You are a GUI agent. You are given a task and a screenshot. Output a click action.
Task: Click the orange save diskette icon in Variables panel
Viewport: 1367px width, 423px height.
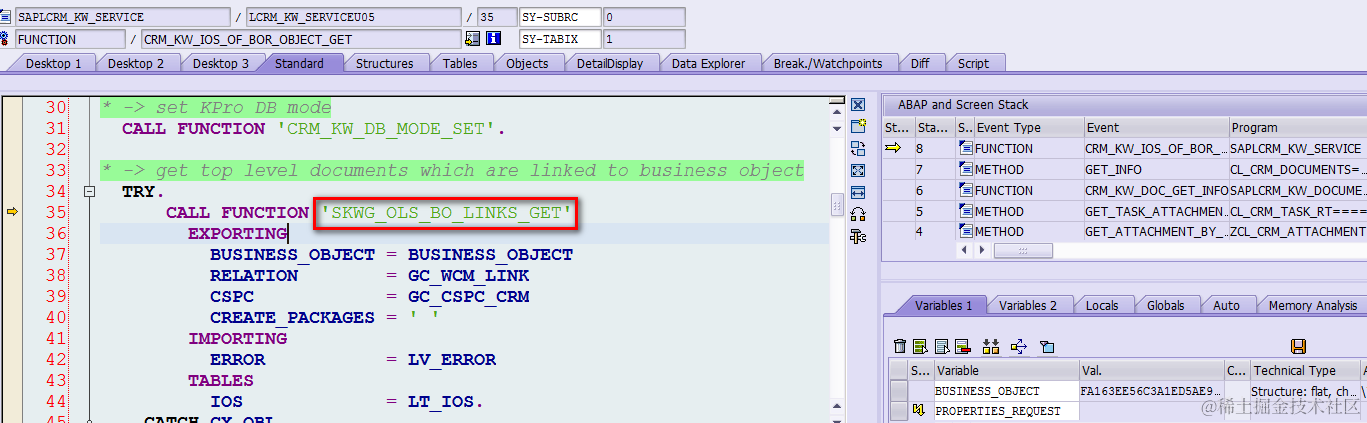pos(1298,347)
